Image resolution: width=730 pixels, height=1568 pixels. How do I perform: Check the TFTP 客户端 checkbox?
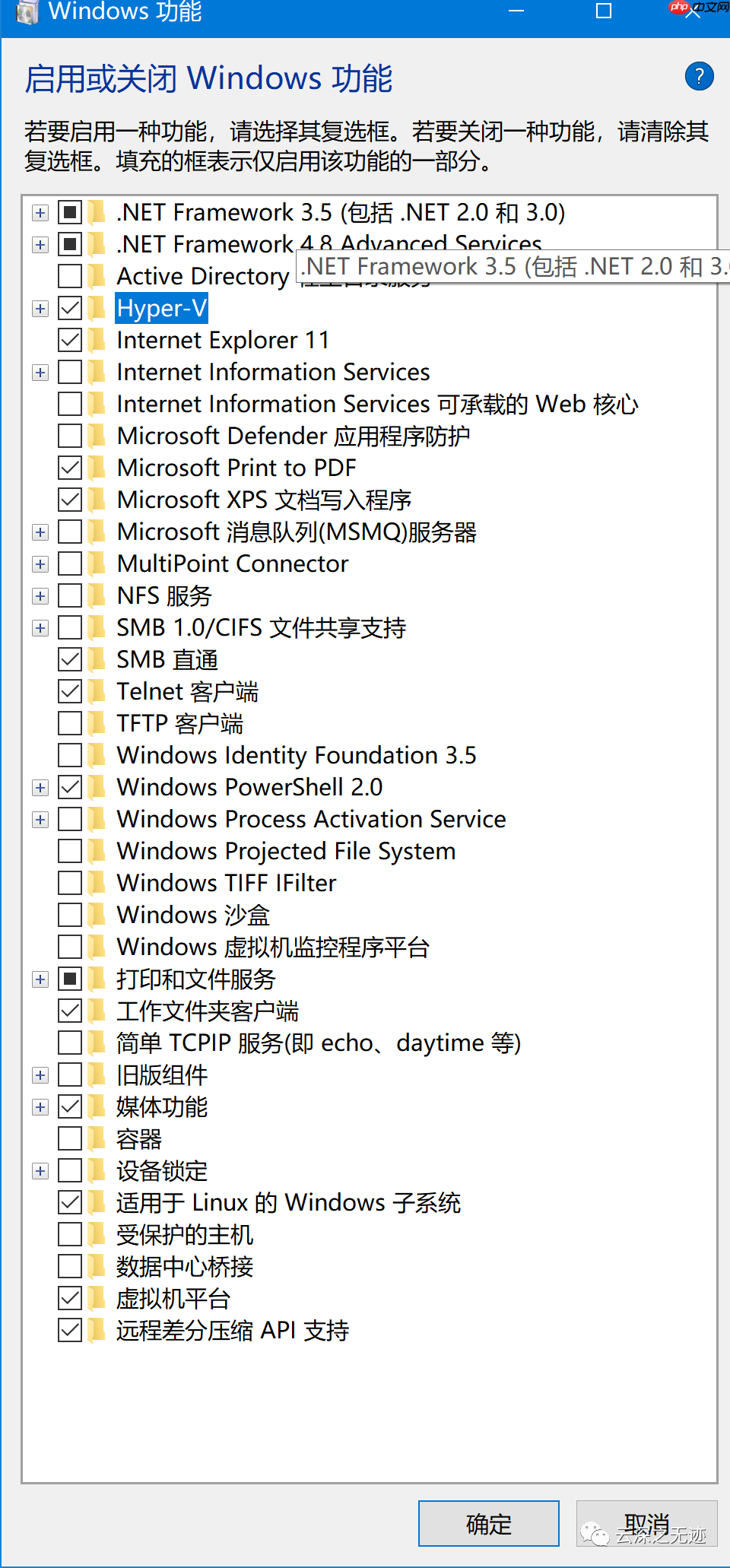tap(70, 723)
